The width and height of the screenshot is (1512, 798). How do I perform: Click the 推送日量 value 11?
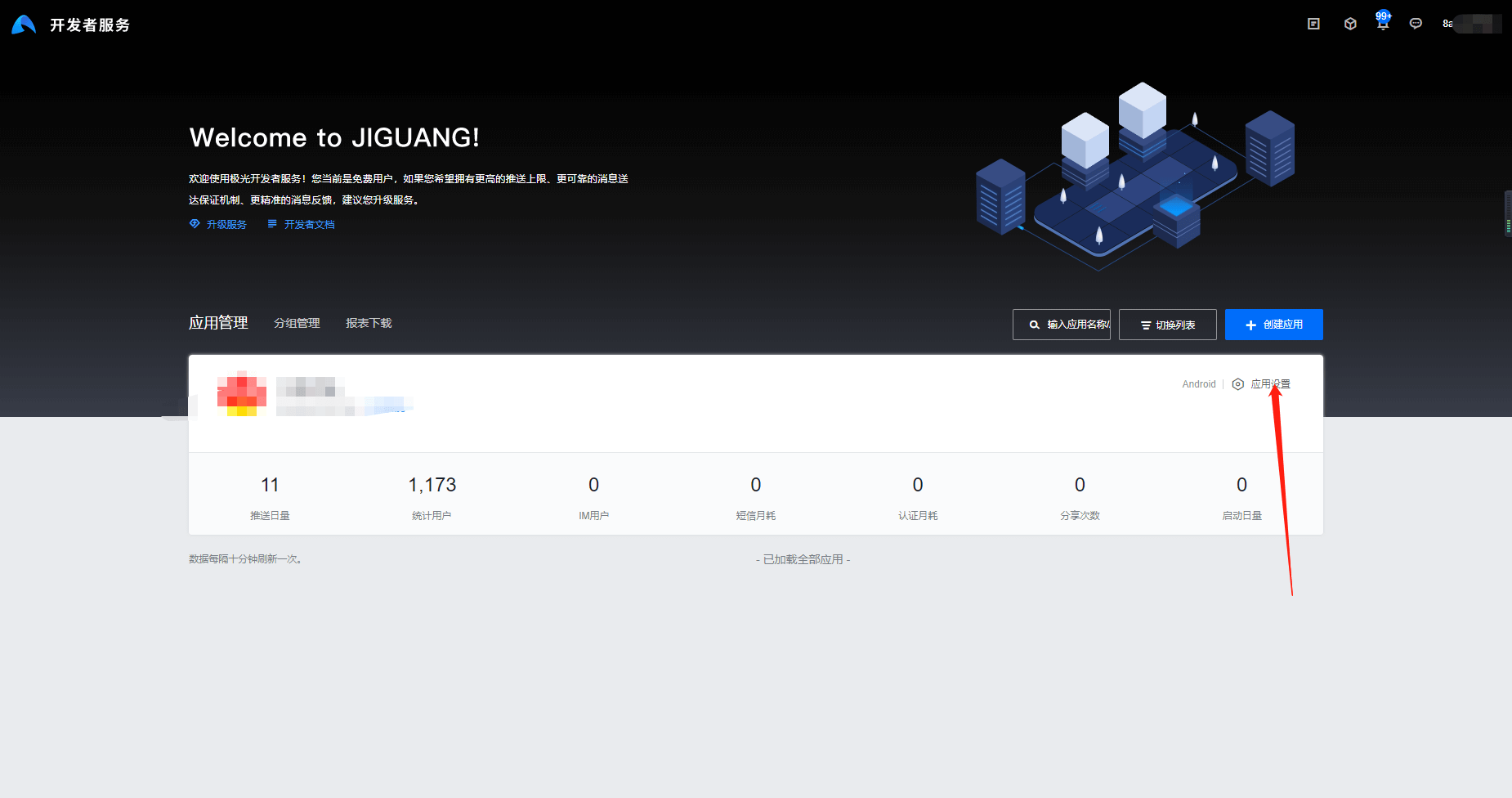tap(270, 485)
